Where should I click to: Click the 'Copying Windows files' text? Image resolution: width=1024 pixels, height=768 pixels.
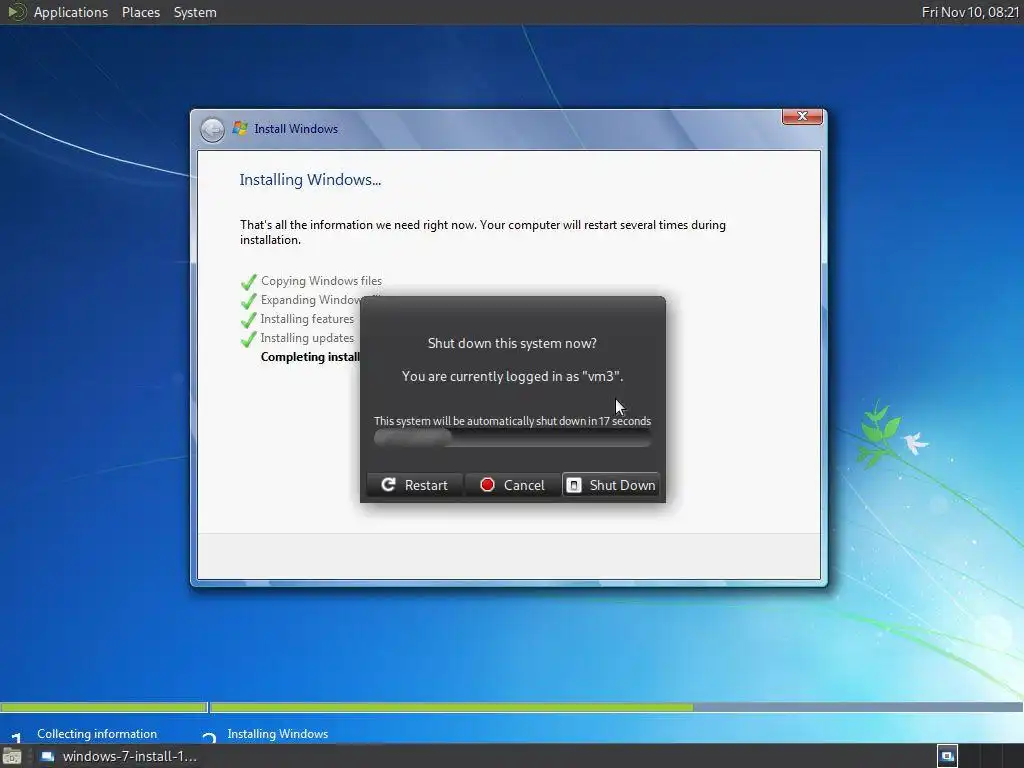(x=321, y=281)
